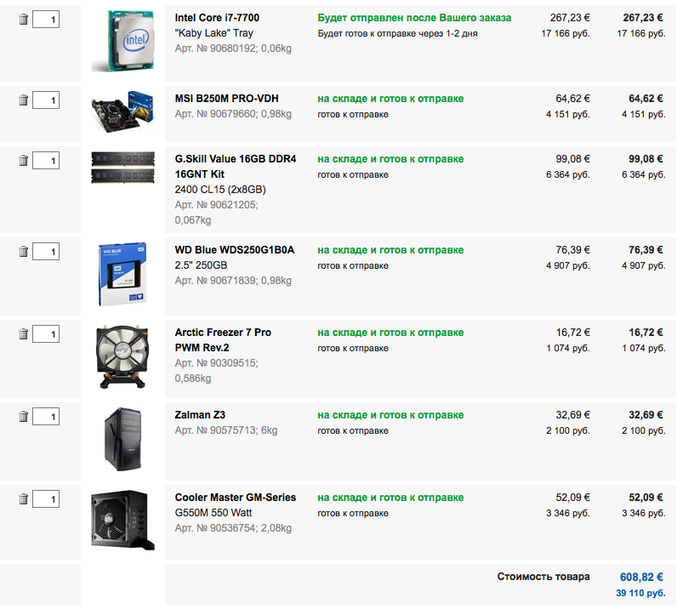Click '2.5" 250GB' description
Screen dimensions: 700x609
[x=201, y=265]
